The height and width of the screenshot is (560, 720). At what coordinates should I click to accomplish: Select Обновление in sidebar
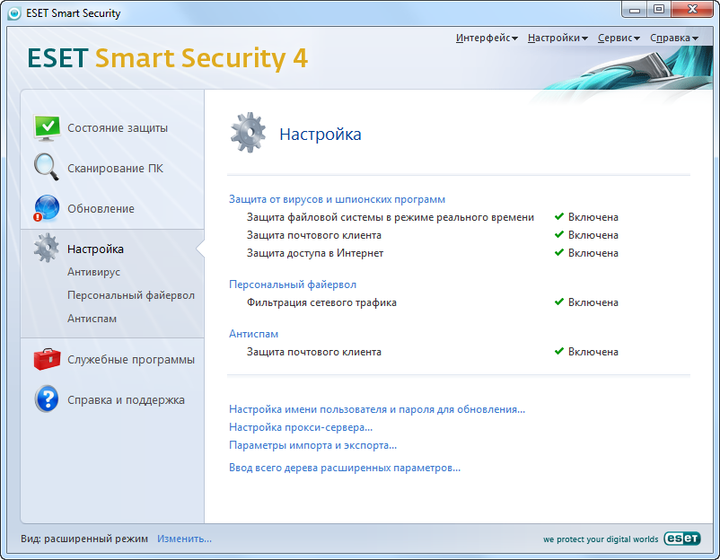coord(101,209)
